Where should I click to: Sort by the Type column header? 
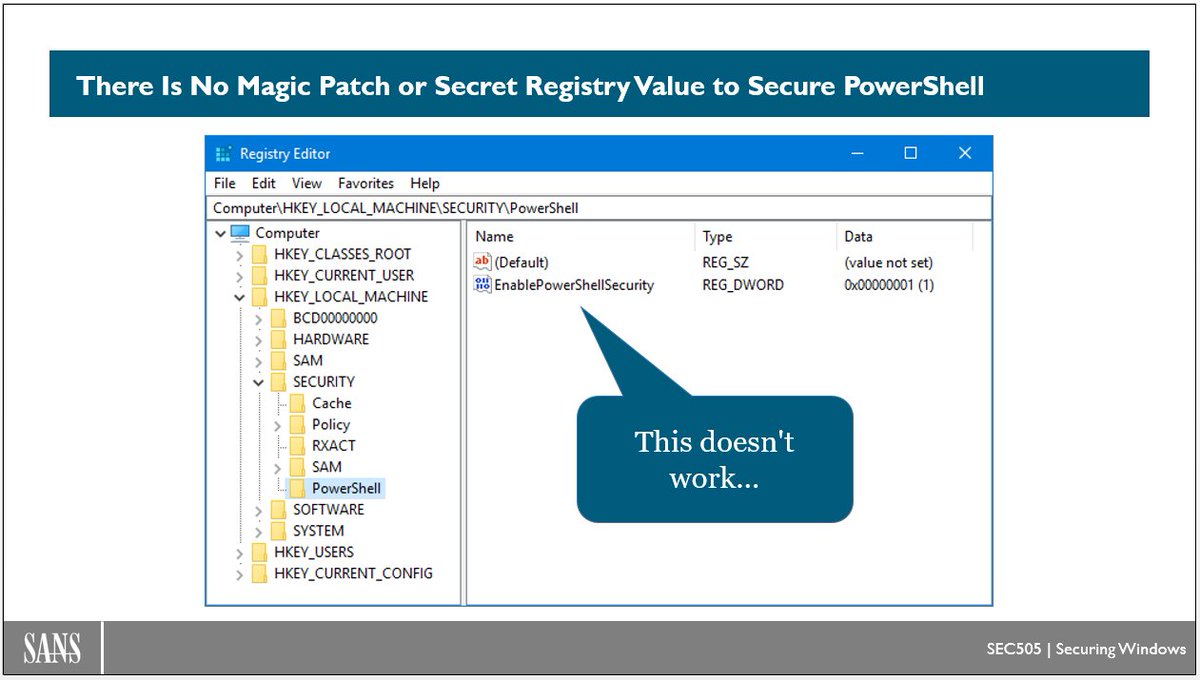[765, 237]
